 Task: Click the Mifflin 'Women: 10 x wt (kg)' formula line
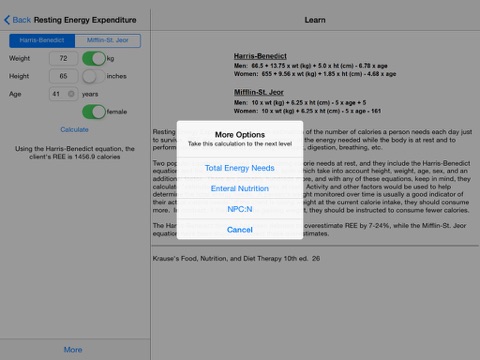307,111
